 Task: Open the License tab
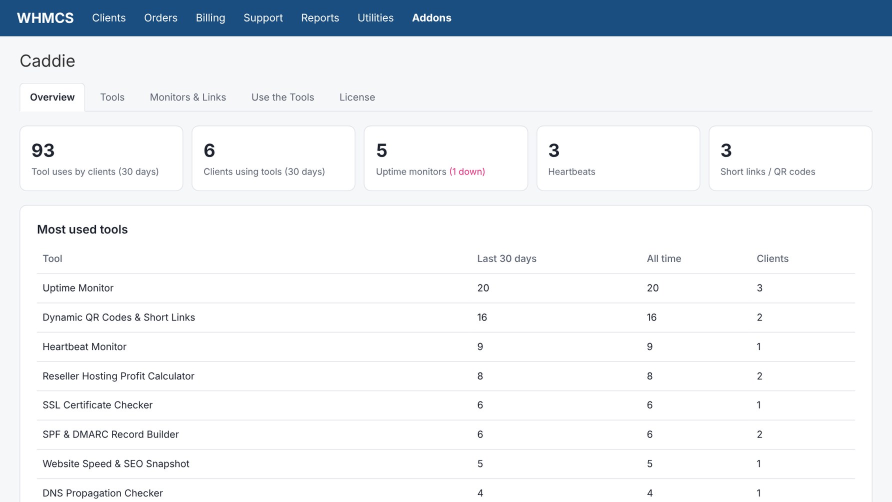(357, 97)
